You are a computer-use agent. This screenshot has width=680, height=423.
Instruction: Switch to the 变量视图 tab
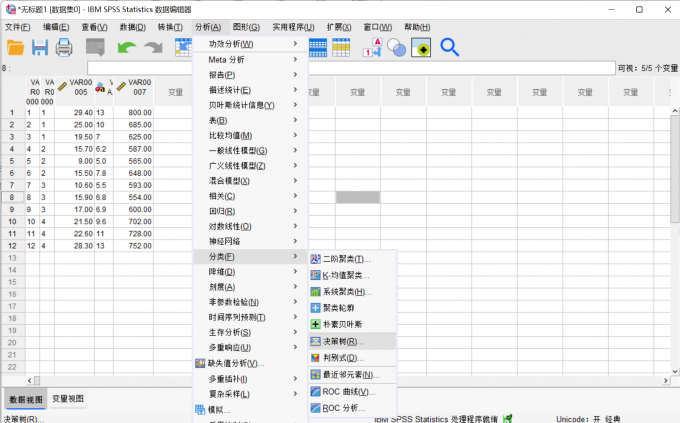click(68, 399)
